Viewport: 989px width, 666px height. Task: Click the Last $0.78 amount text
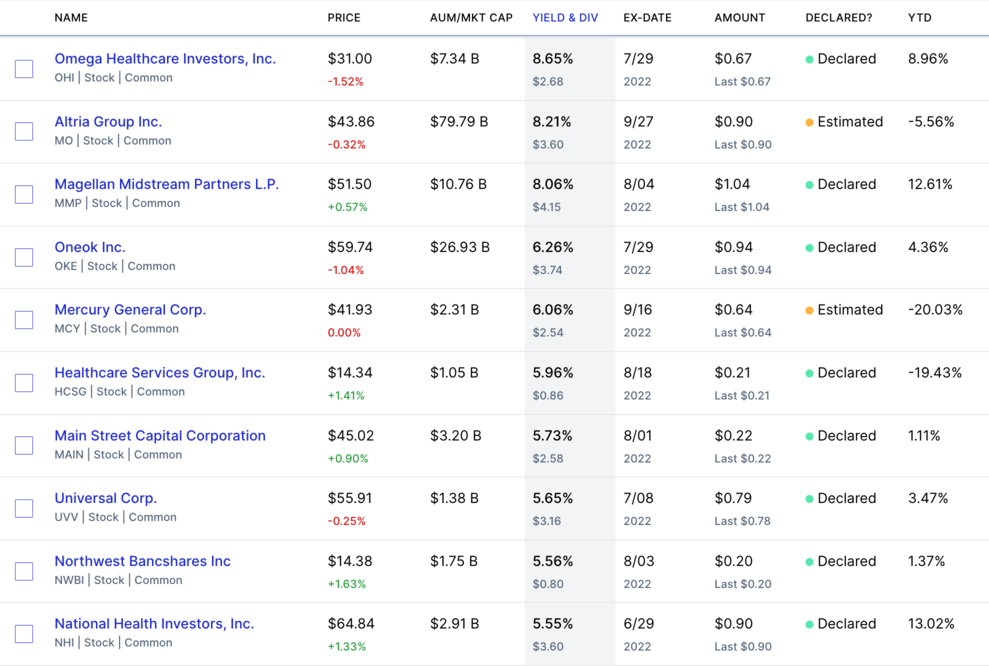tap(742, 521)
